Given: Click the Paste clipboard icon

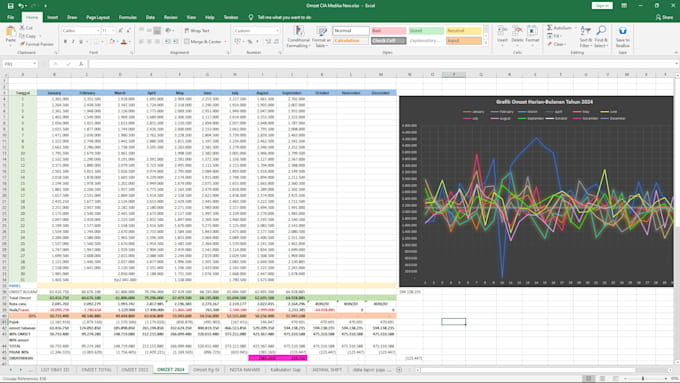Looking at the screenshot, I should pos(10,32).
